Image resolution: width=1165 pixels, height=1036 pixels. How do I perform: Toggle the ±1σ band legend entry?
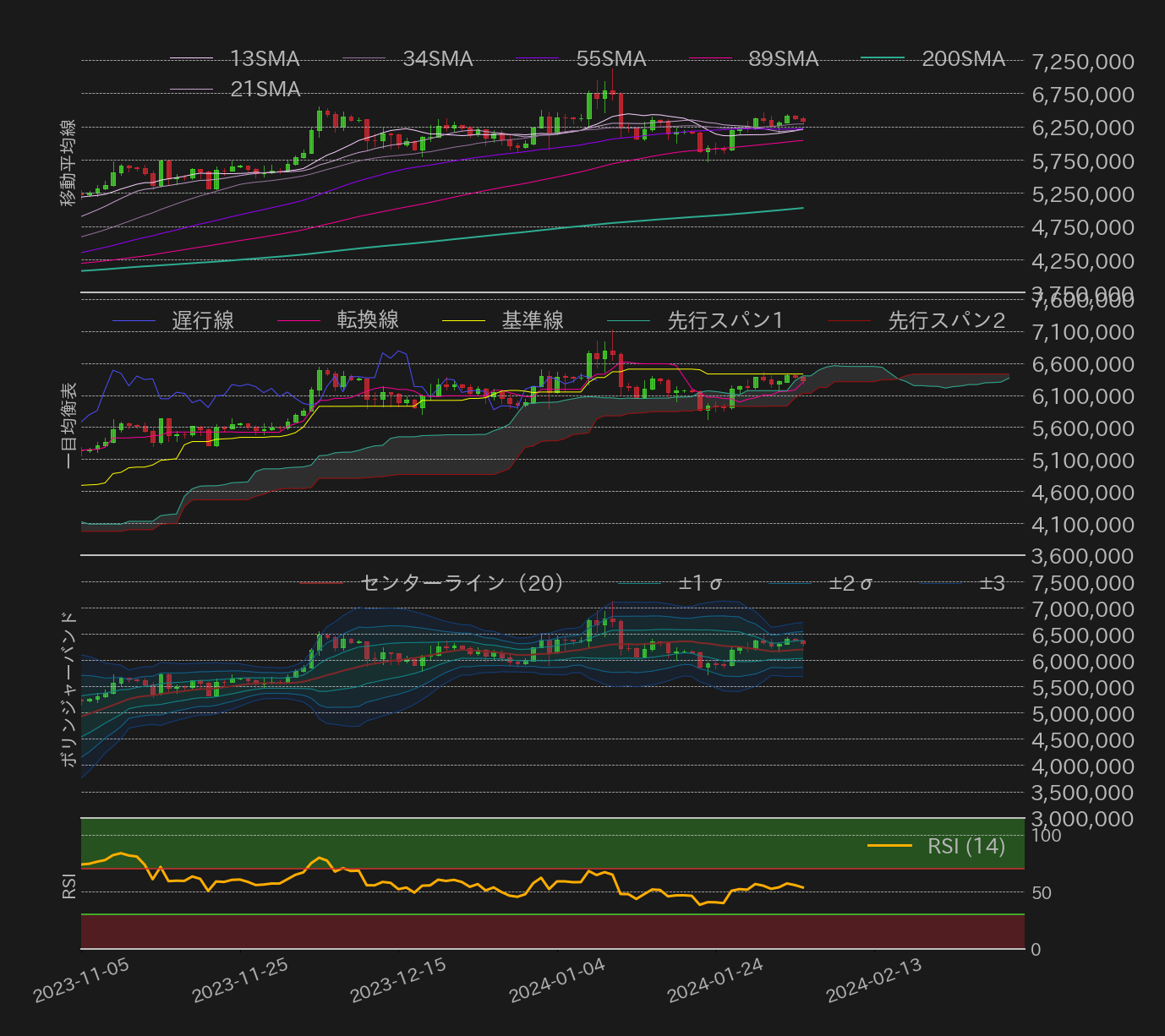670,583
